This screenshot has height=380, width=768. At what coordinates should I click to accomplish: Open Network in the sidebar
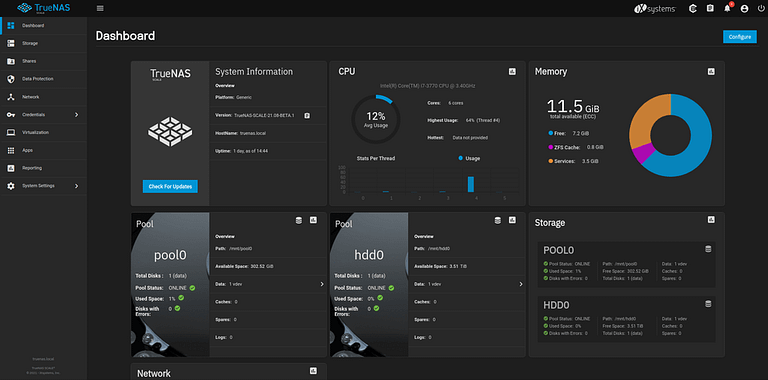click(x=43, y=97)
